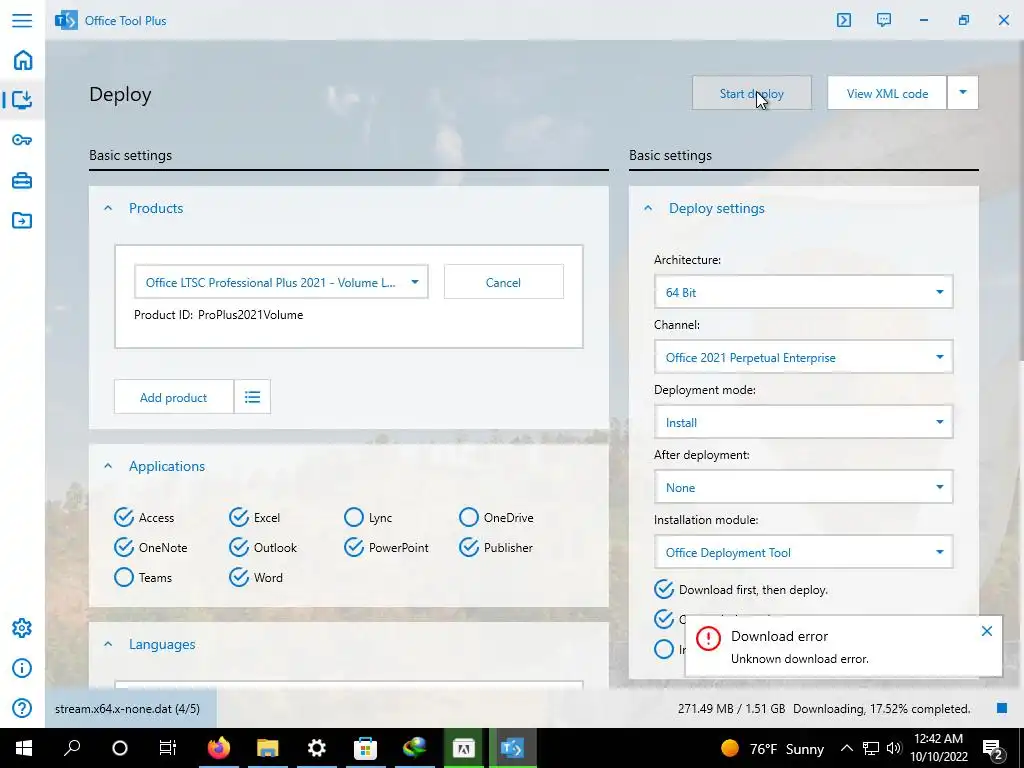Open network icon in system tray
The image size is (1024, 768).
[871, 748]
